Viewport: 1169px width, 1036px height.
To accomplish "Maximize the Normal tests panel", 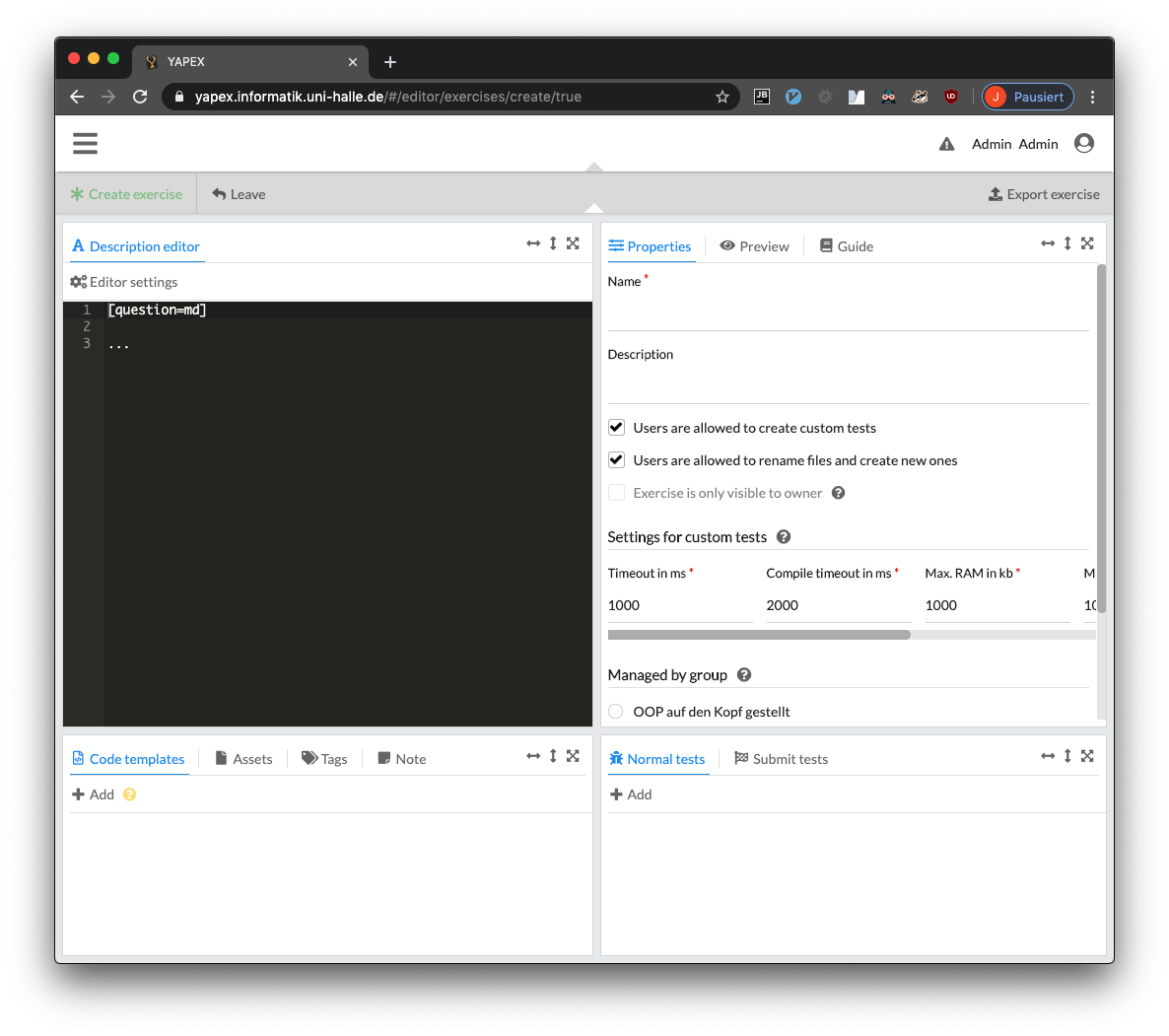I will [1087, 756].
